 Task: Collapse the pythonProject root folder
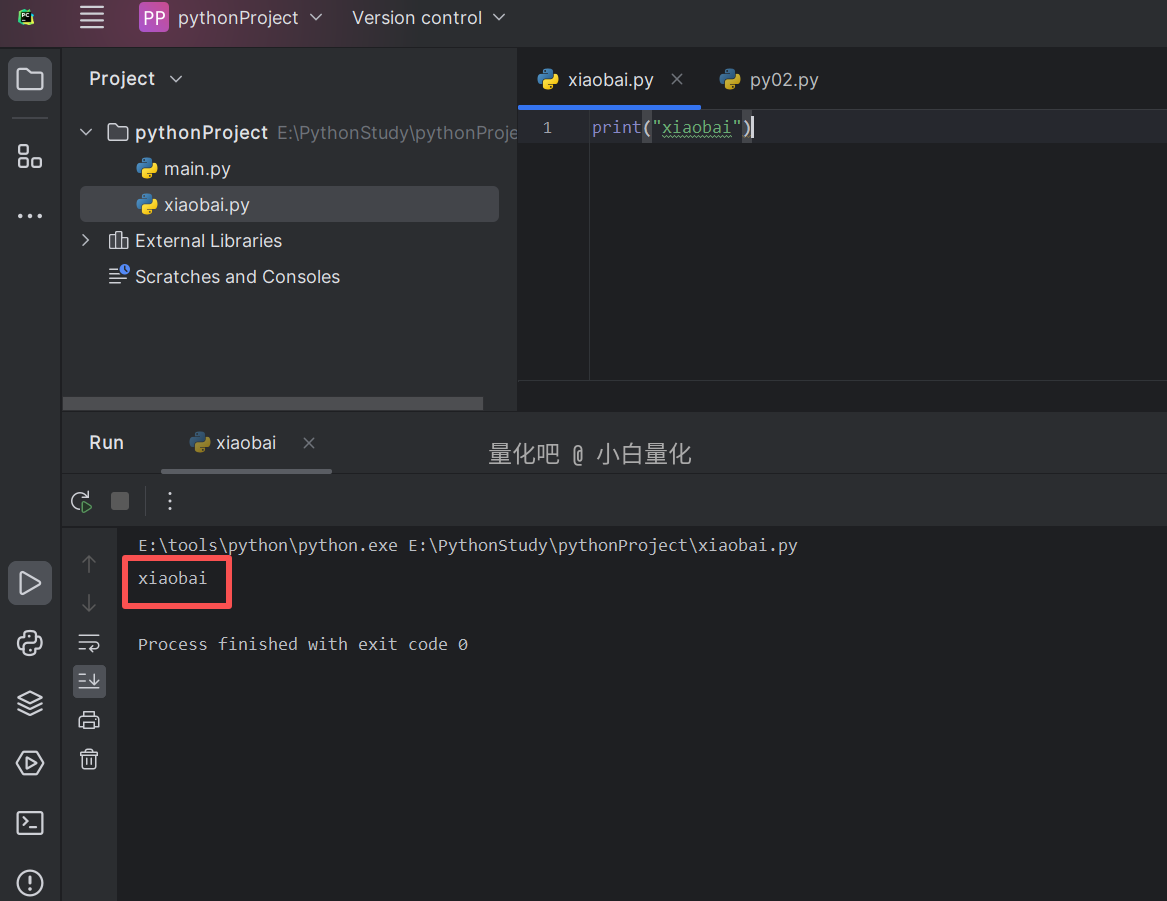[x=86, y=133]
